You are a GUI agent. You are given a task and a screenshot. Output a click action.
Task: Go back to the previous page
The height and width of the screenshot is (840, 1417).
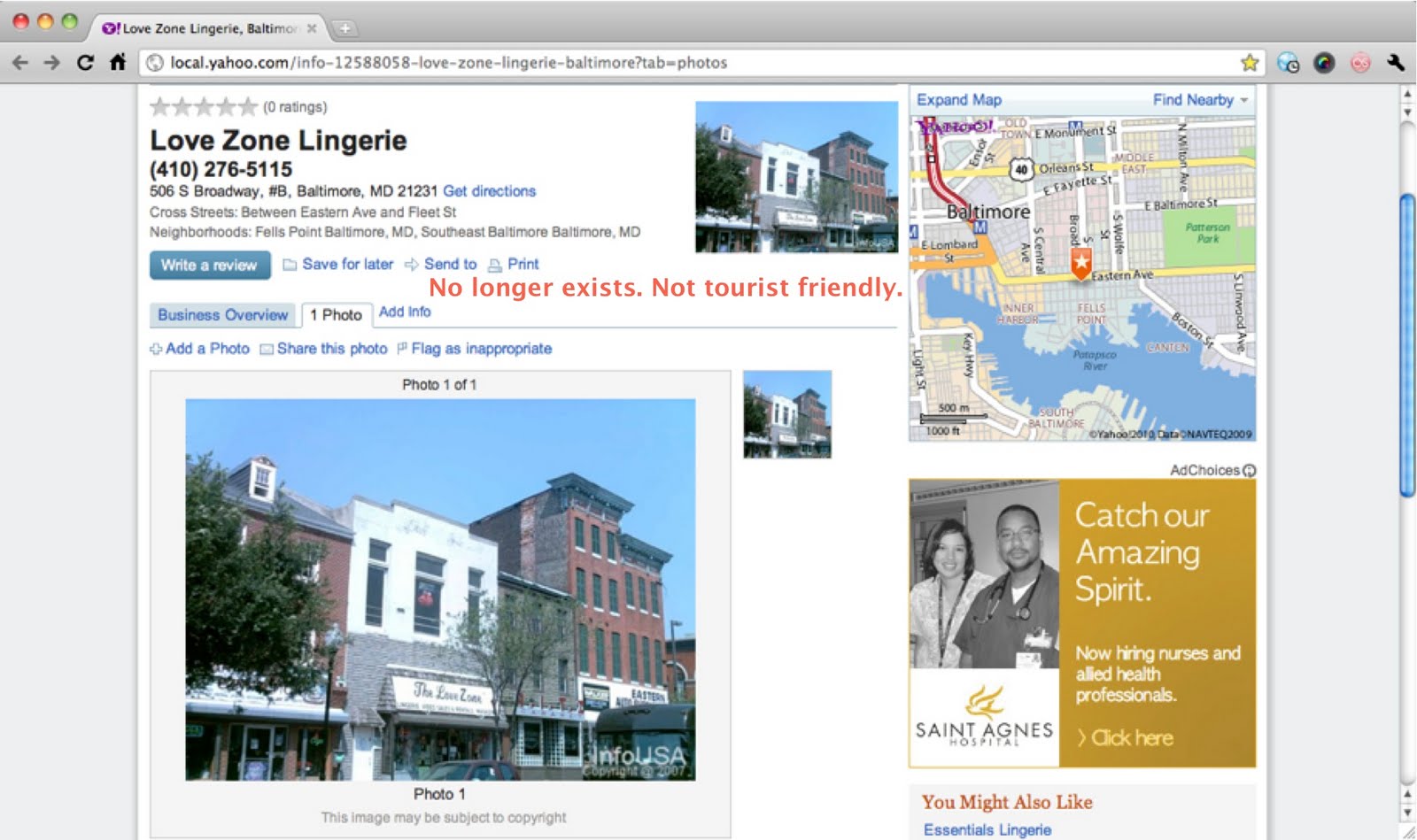pyautogui.click(x=20, y=63)
